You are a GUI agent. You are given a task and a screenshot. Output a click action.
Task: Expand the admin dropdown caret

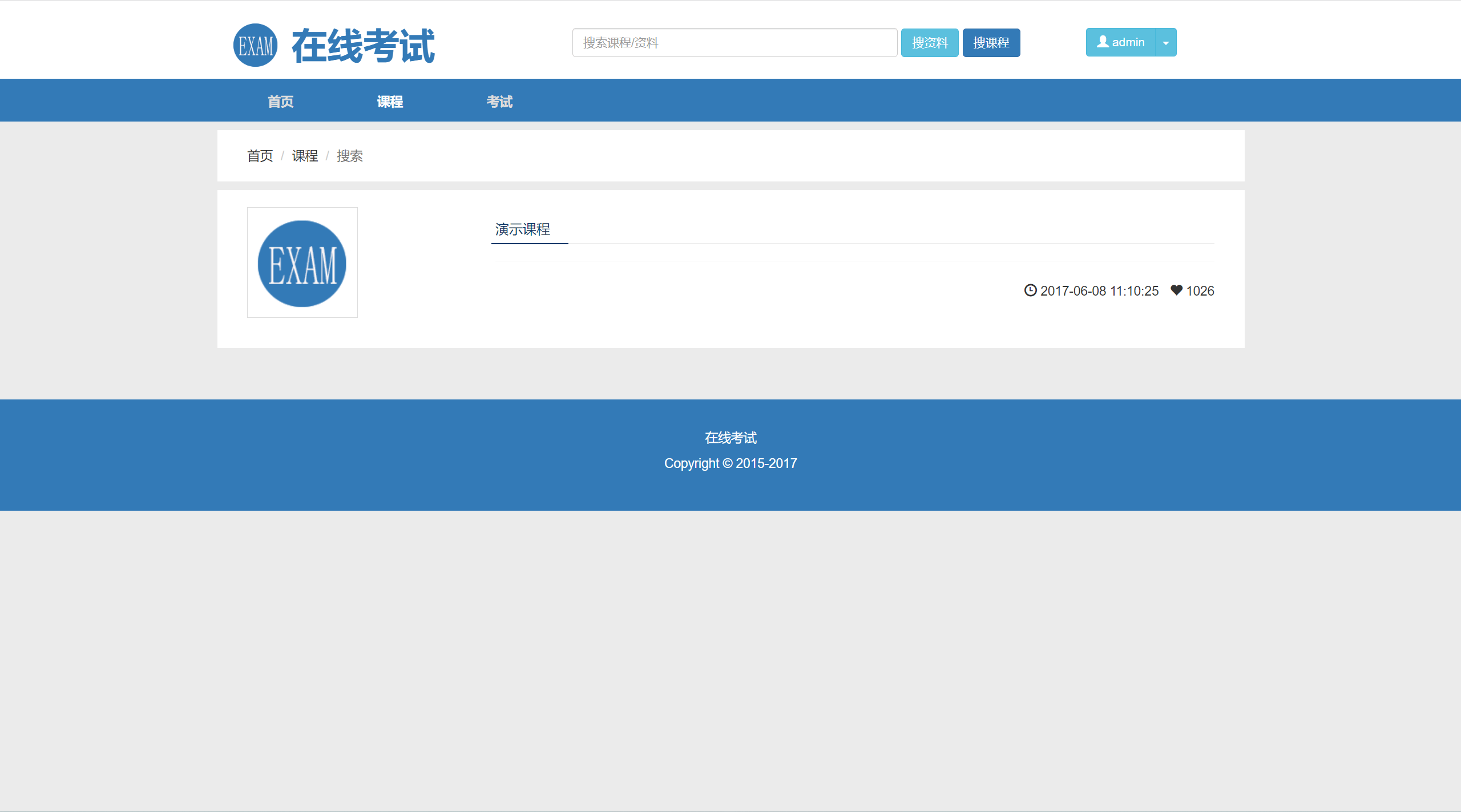pyautogui.click(x=1166, y=42)
